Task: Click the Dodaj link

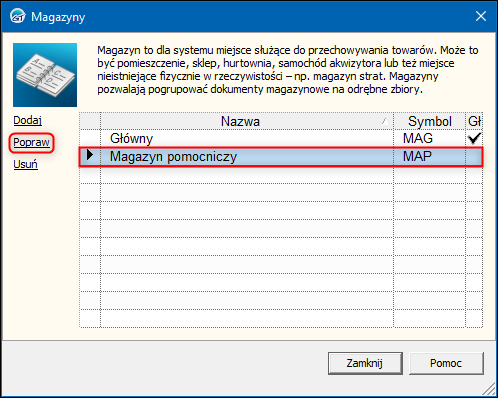Action: click(x=27, y=120)
